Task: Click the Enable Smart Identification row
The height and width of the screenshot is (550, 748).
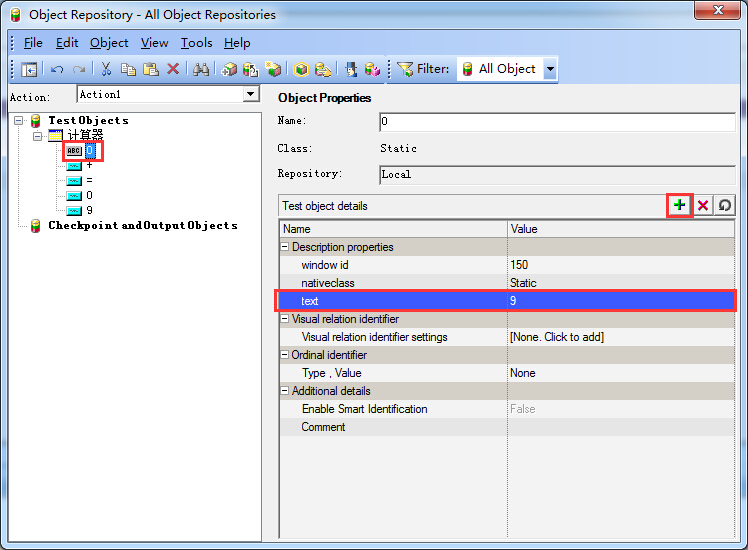Action: tap(507, 409)
